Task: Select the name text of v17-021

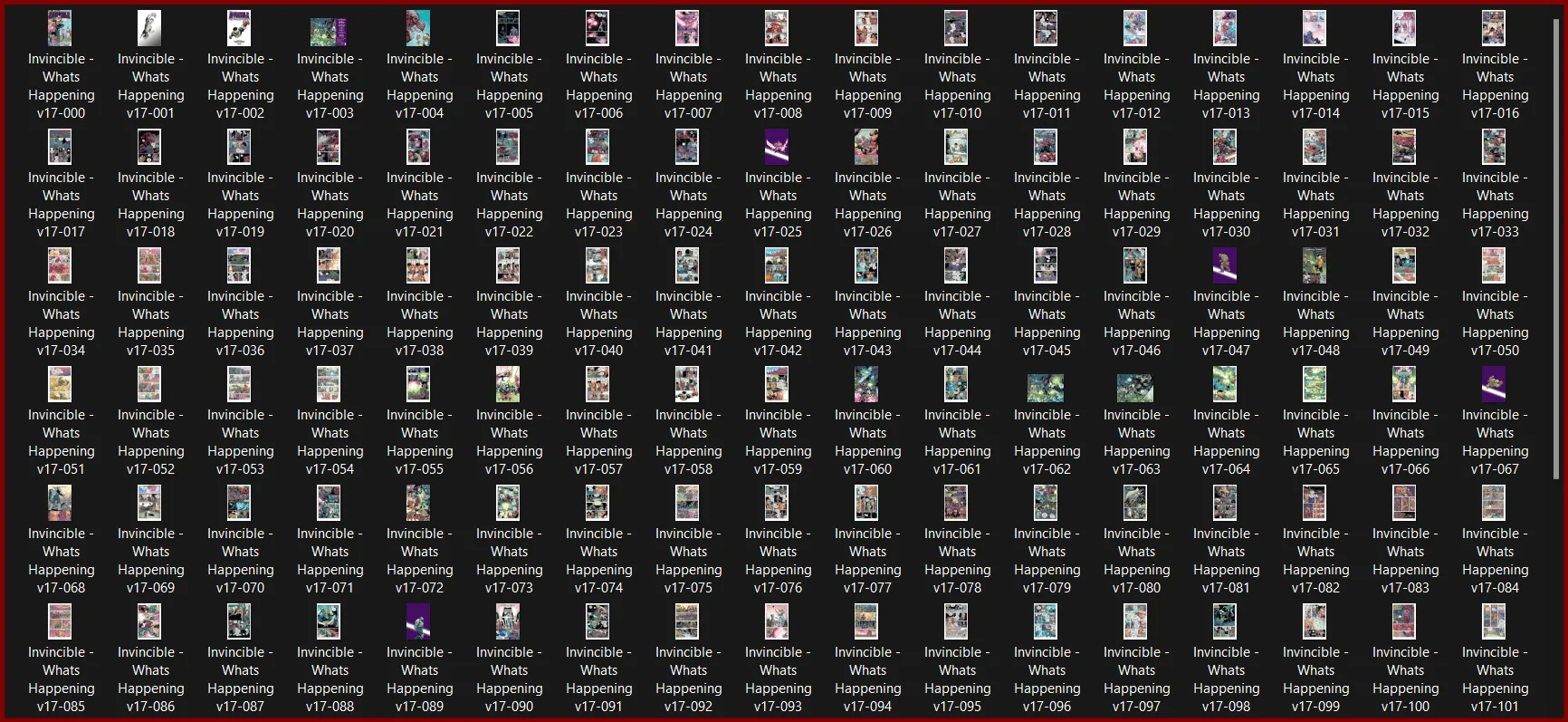Action: (x=420, y=205)
